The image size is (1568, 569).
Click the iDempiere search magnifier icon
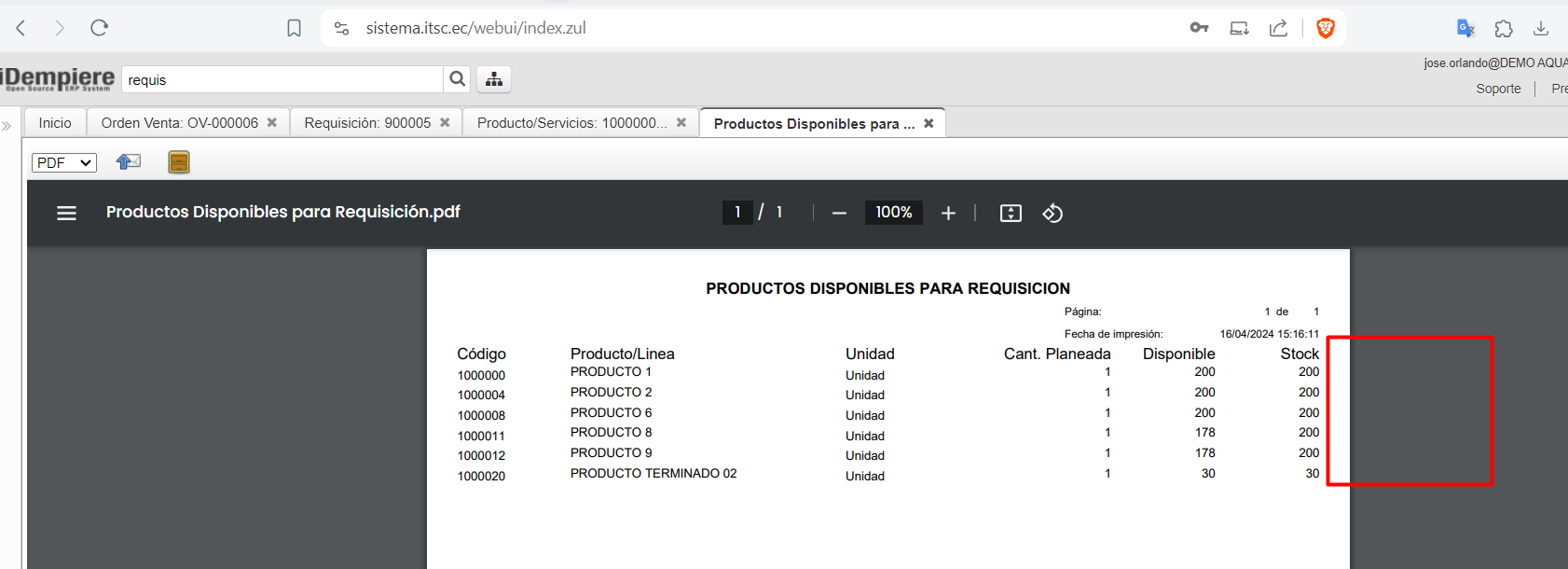(457, 79)
